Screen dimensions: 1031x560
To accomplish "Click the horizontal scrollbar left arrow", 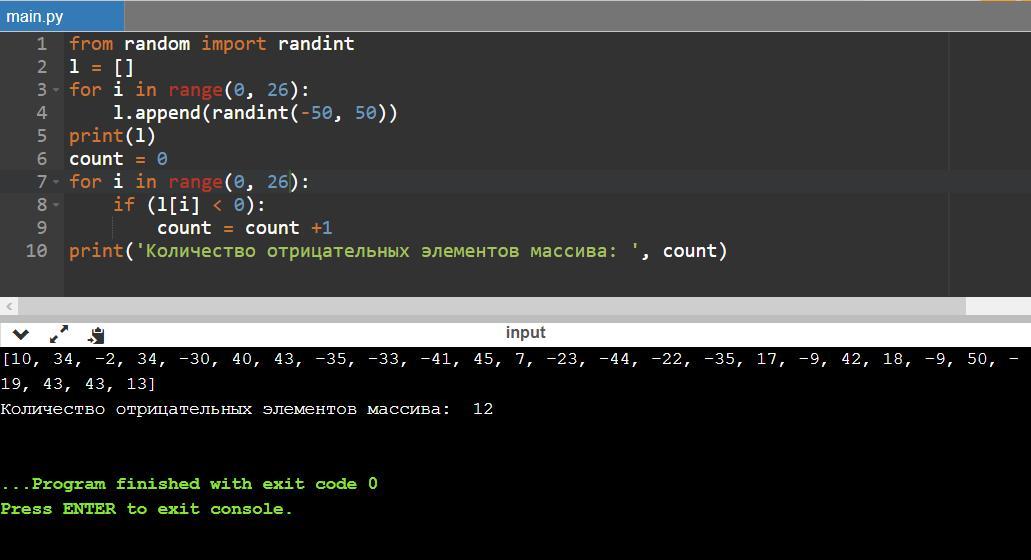I will pos(9,306).
